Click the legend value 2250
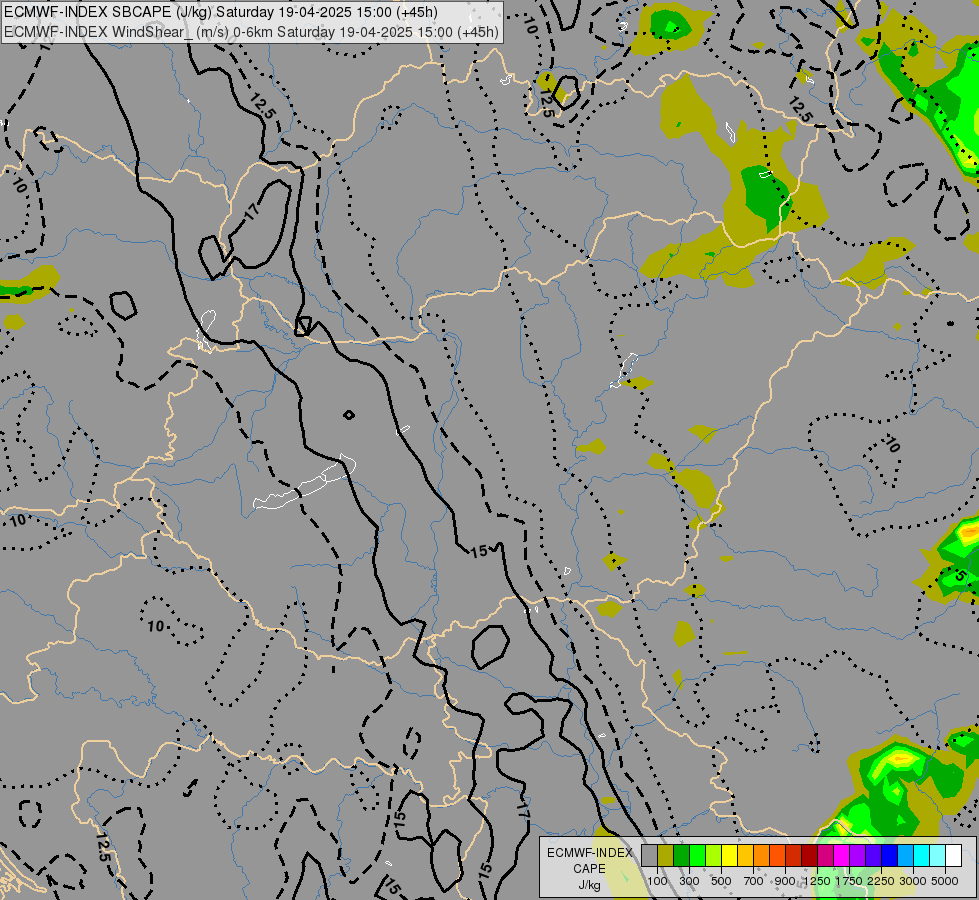979x900 pixels. click(x=881, y=881)
